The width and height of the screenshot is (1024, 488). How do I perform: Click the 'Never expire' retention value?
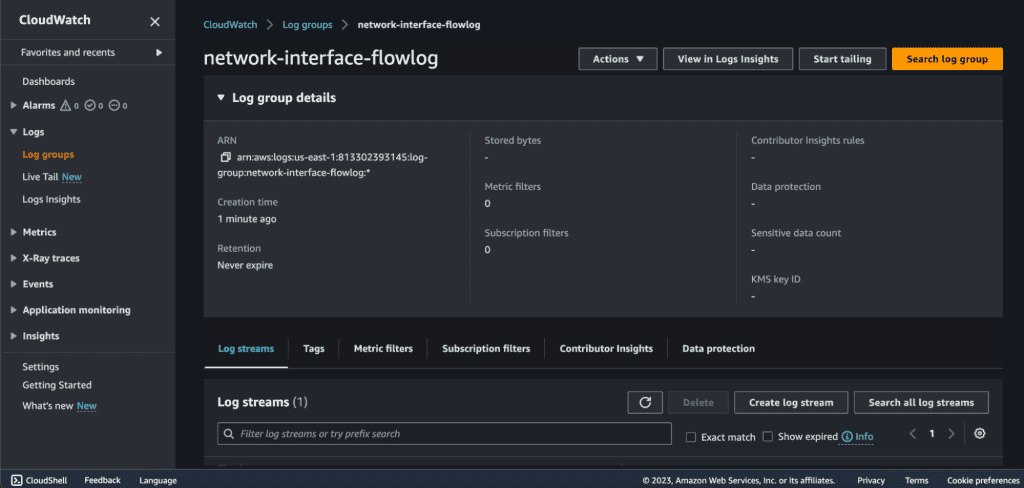coord(245,265)
